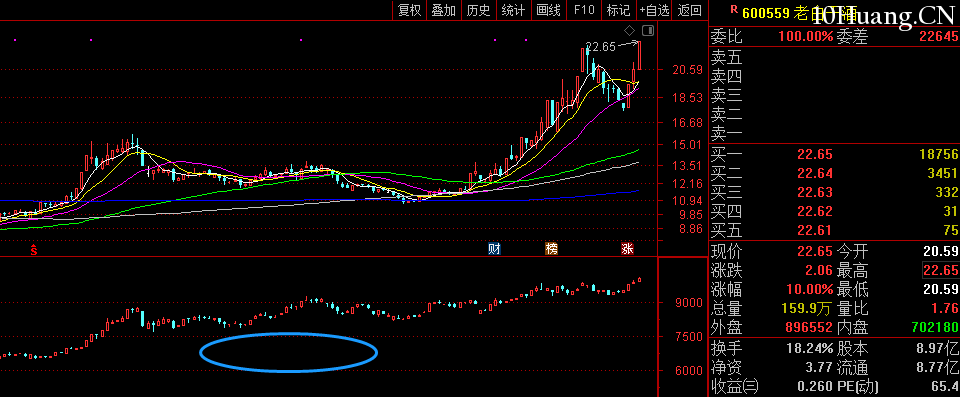Open the 榜 ranking marker icon
Viewport: 960px width, 397px height.
click(x=552, y=249)
